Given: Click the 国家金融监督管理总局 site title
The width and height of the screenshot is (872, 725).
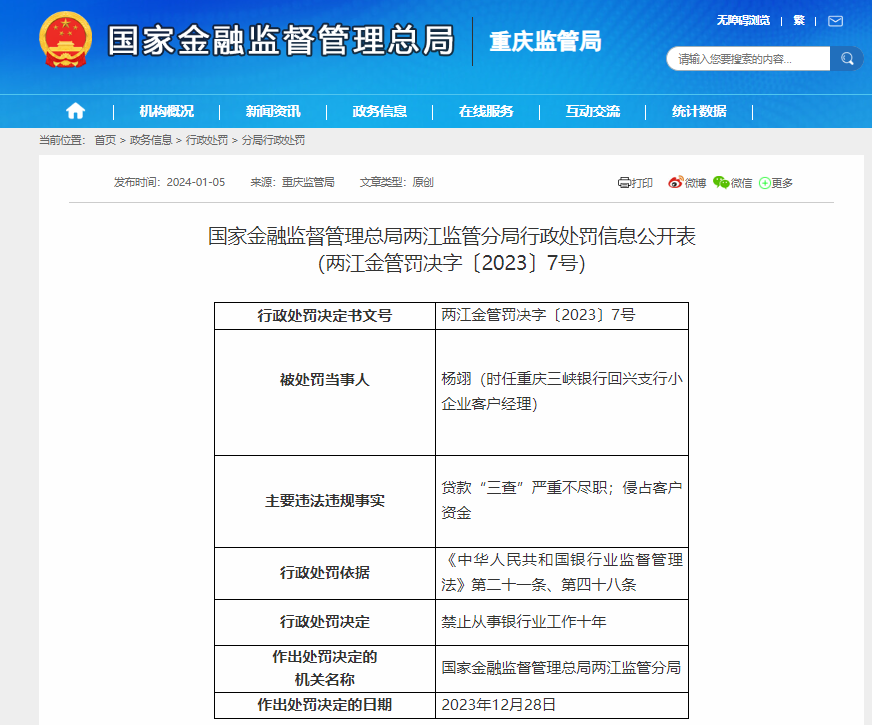Looking at the screenshot, I should click(x=281, y=41).
